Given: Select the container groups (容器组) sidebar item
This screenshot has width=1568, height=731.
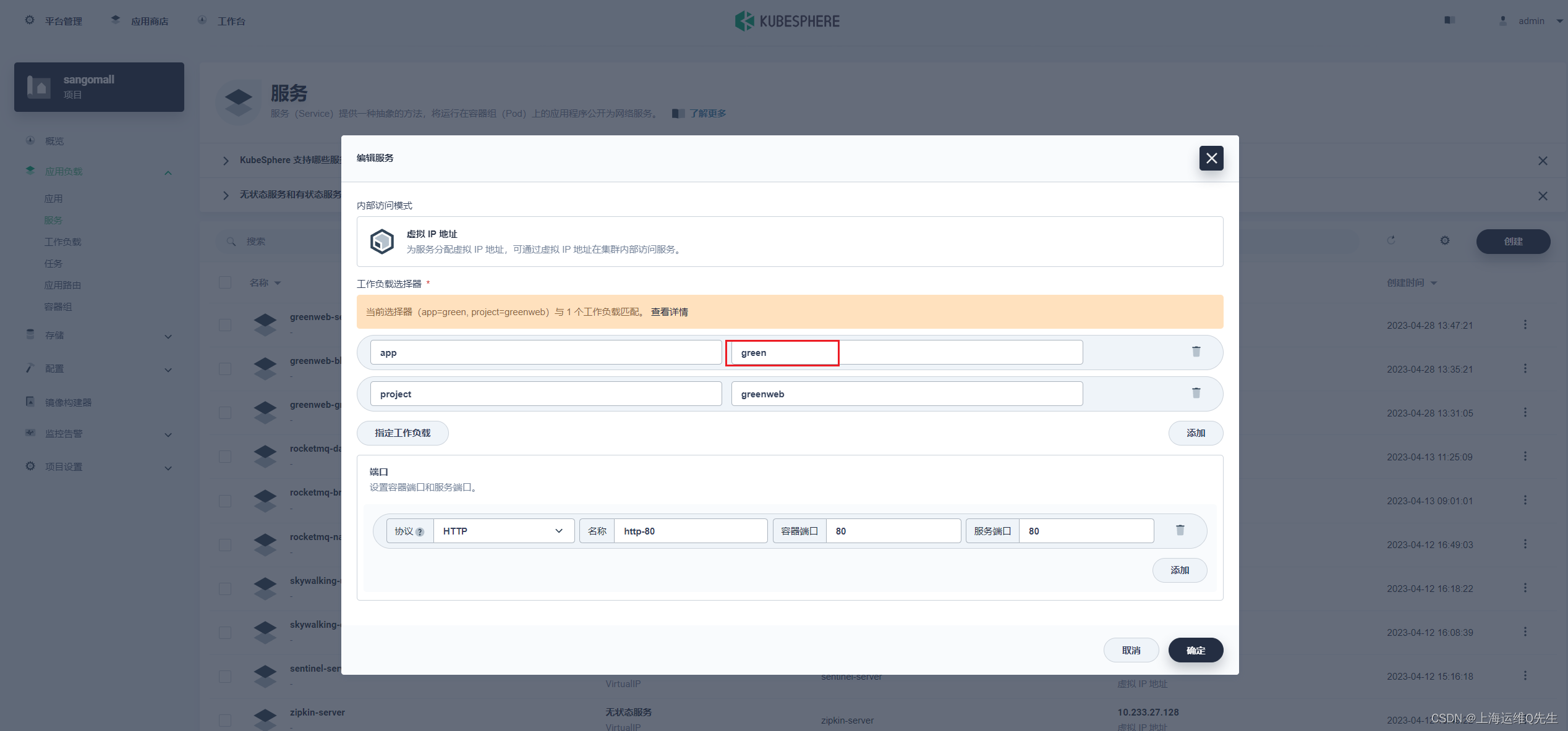Looking at the screenshot, I should tap(58, 307).
